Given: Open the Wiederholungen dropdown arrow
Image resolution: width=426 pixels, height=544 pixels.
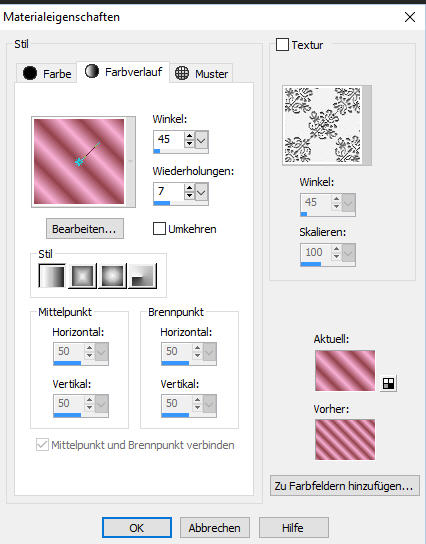Looking at the screenshot, I should (202, 192).
